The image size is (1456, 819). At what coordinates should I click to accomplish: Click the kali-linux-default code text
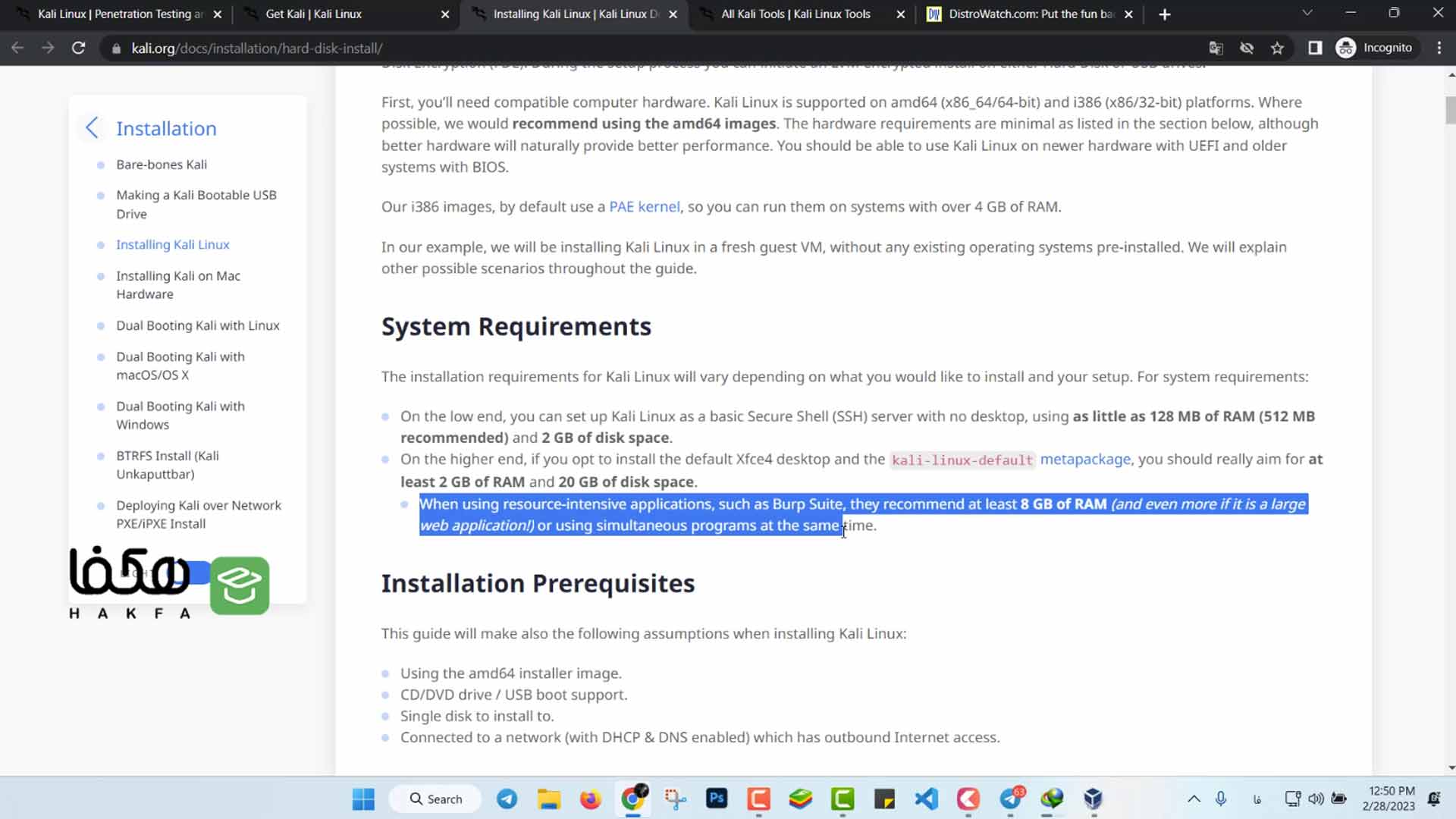tap(962, 460)
